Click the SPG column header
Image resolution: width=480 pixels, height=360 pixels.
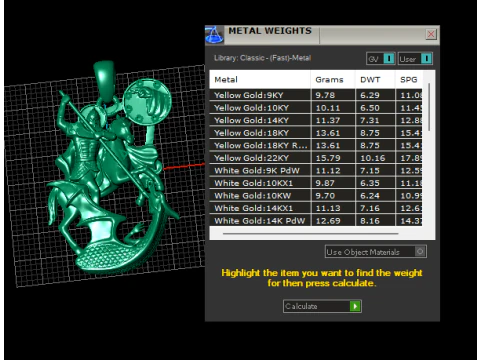(409, 80)
